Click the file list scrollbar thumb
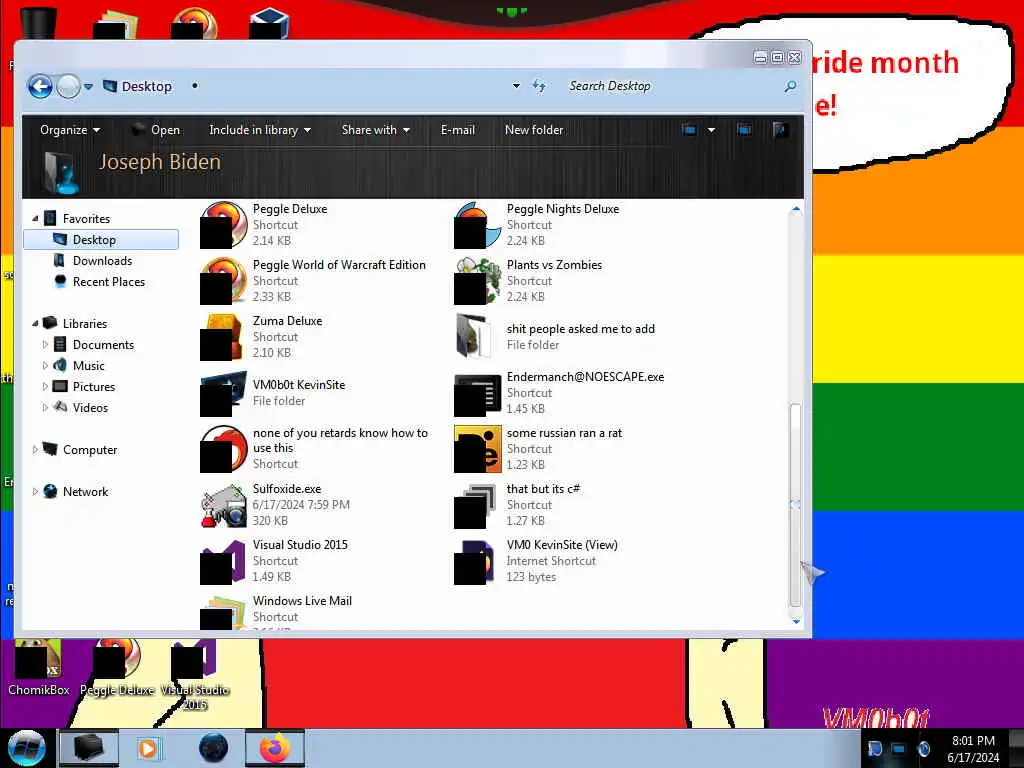Viewport: 1024px width, 768px height. [x=795, y=504]
